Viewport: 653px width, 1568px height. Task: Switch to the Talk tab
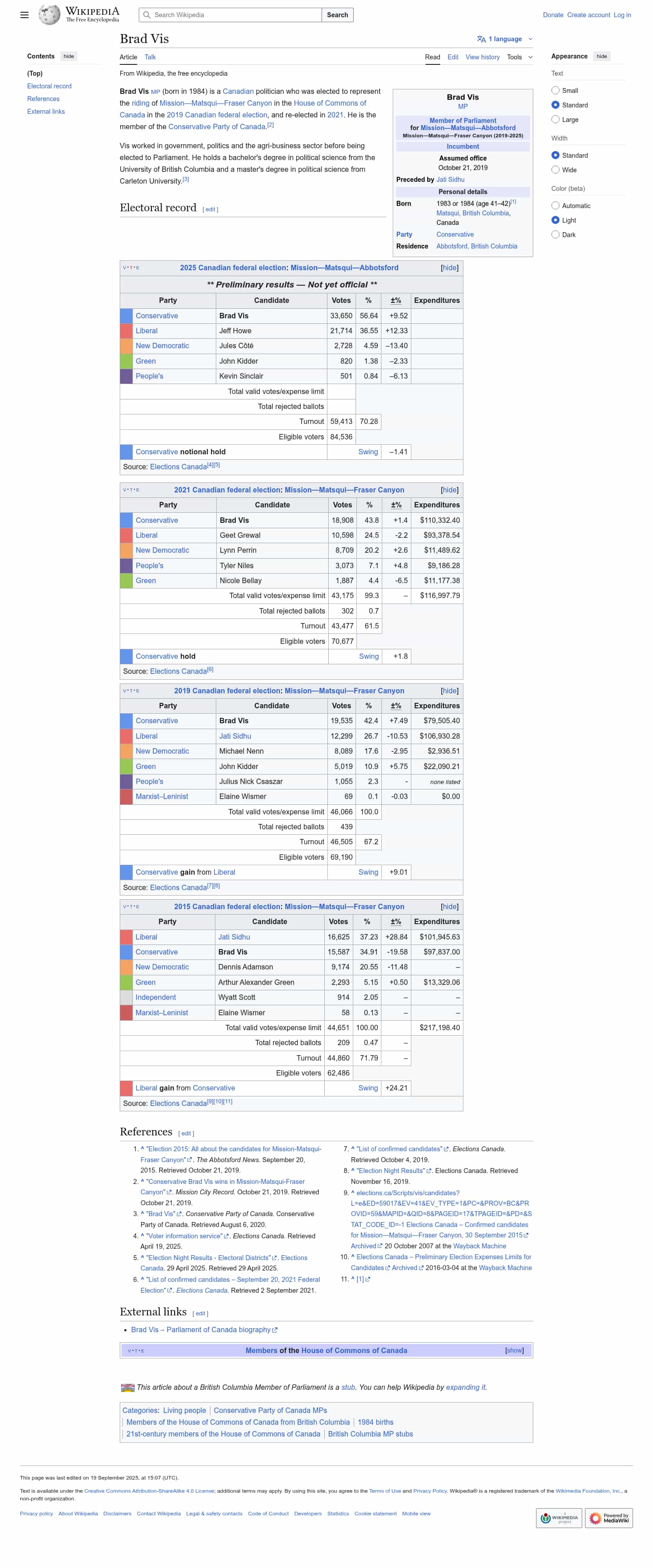[150, 57]
